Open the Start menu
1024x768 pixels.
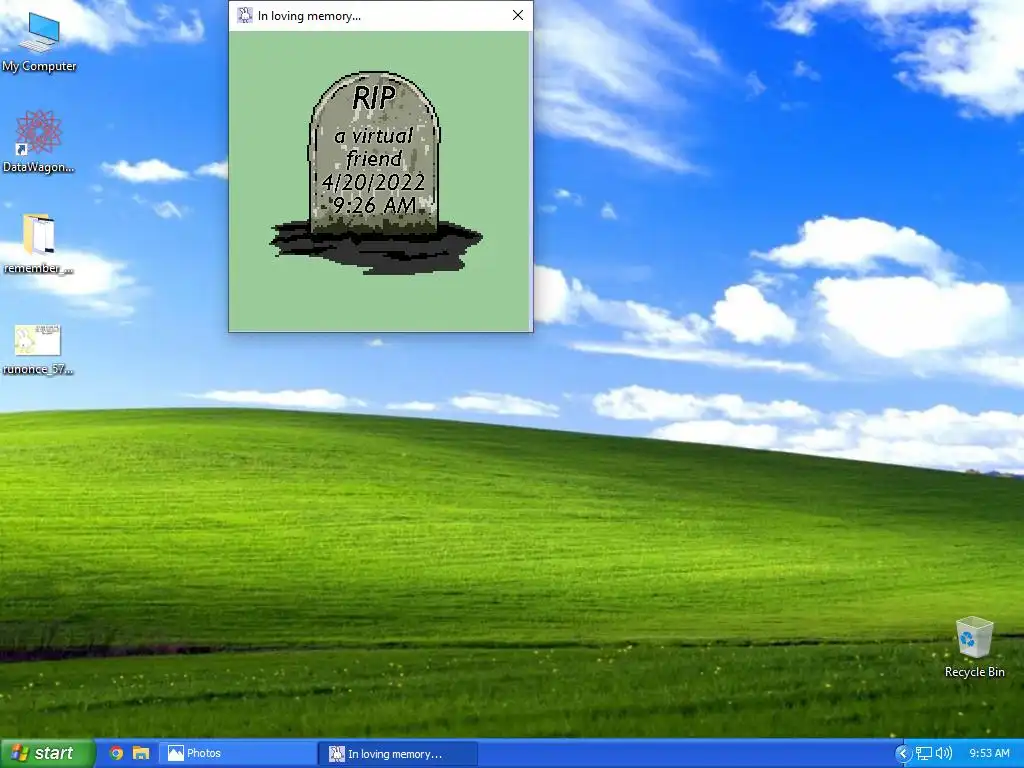coord(47,753)
